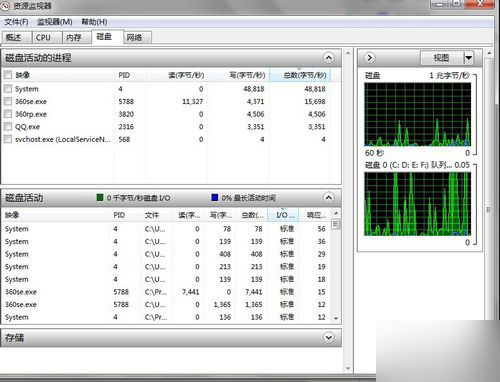
Task: Click the graphs pane scroll up arrow
Action: click(489, 53)
